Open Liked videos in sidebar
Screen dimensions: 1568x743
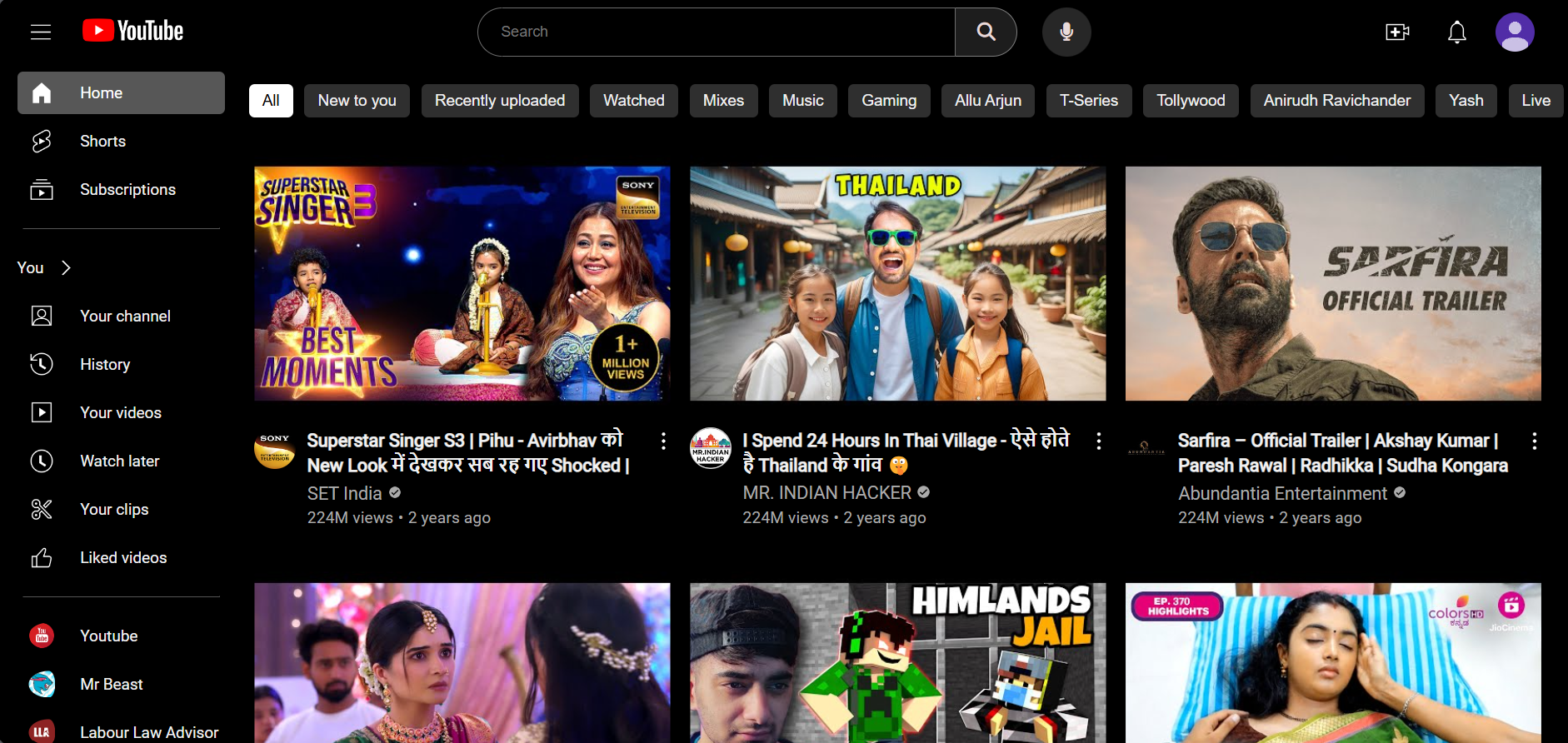122,558
